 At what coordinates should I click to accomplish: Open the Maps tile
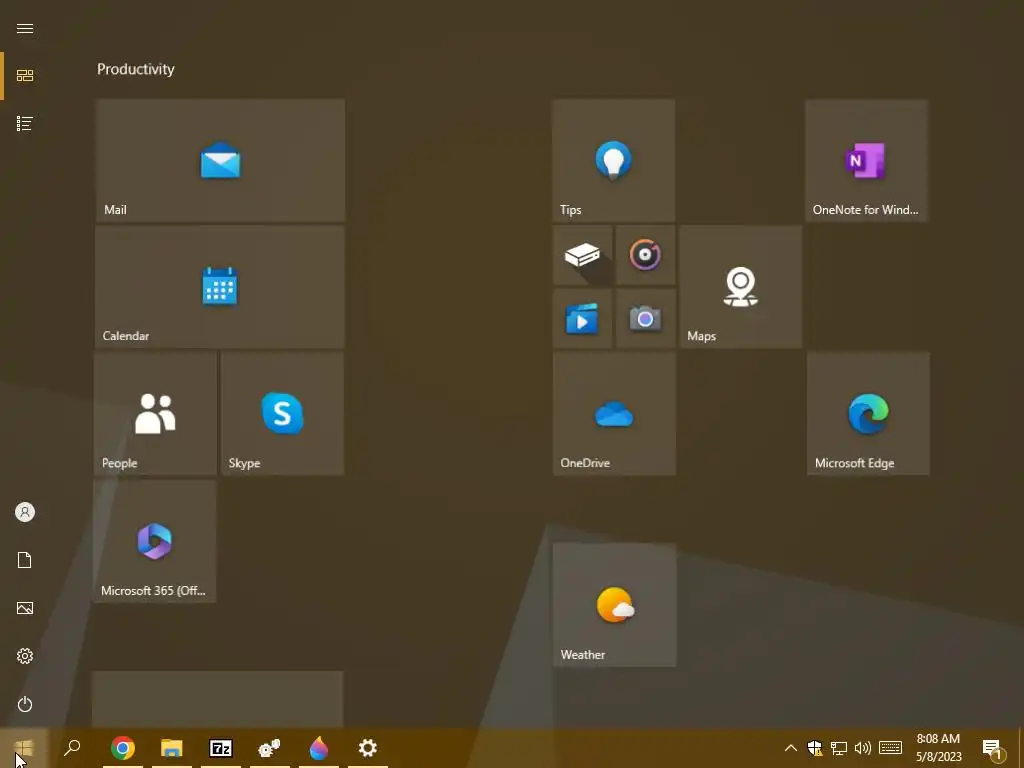(741, 287)
